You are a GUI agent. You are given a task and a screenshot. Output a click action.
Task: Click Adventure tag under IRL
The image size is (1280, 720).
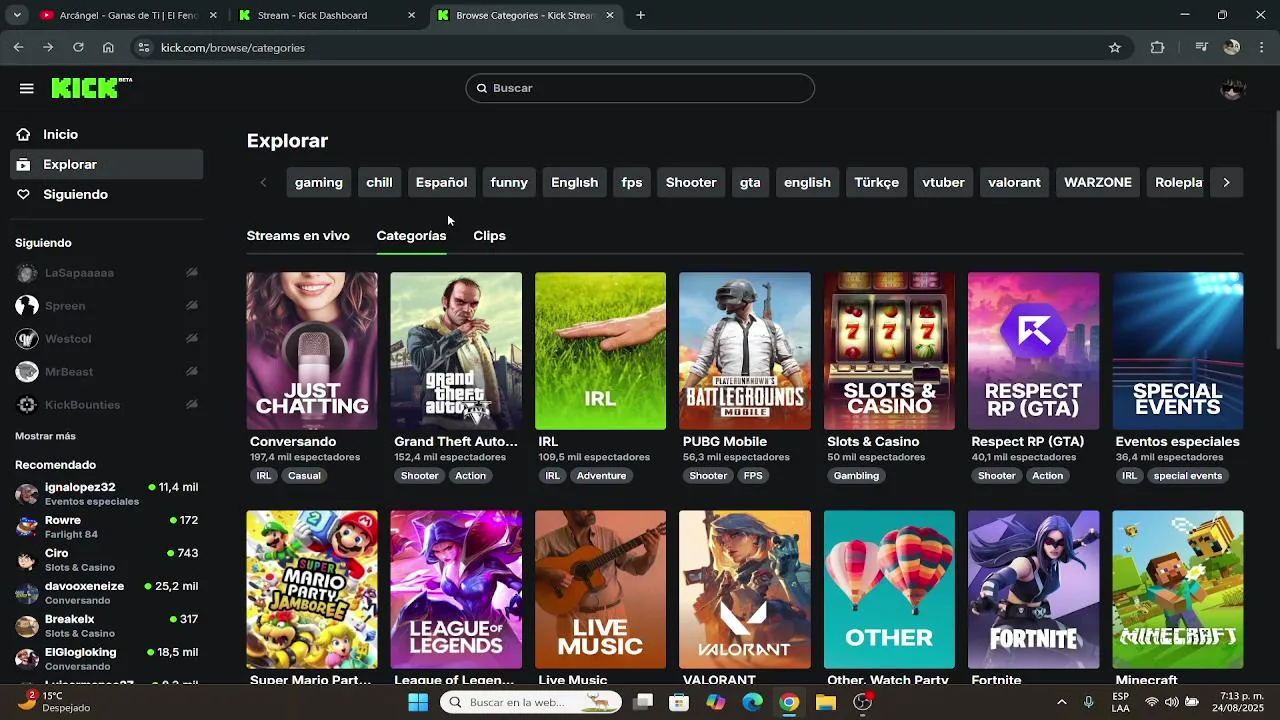click(601, 476)
